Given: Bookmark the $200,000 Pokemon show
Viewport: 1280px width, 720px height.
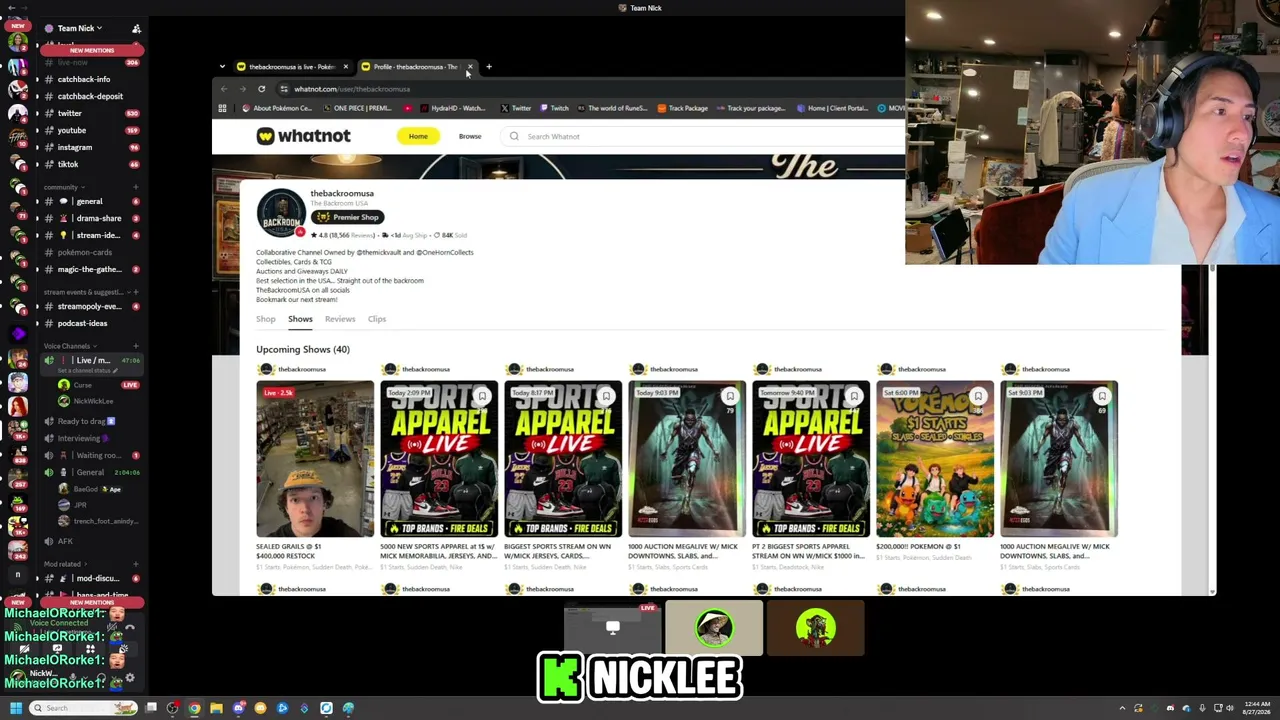Looking at the screenshot, I should tap(978, 396).
